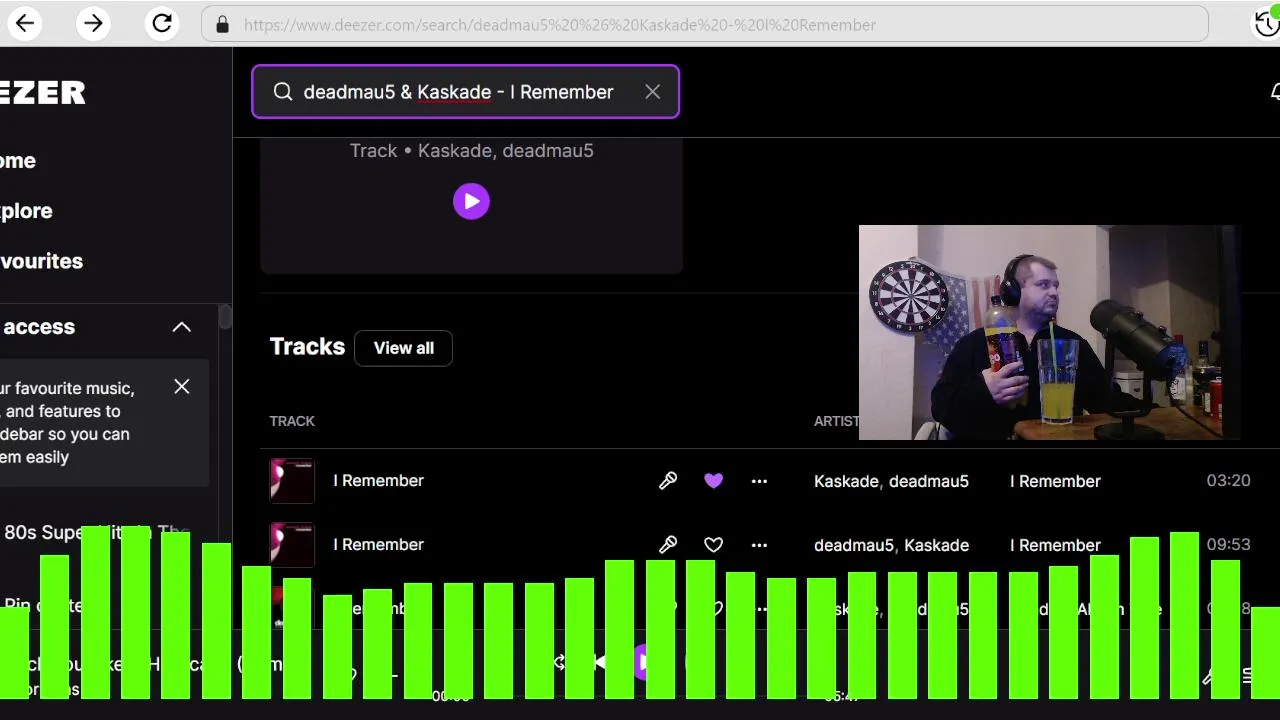The height and width of the screenshot is (720, 1280).
Task: Open lyrics microphone for 09:53 I Remember
Action: click(668, 545)
